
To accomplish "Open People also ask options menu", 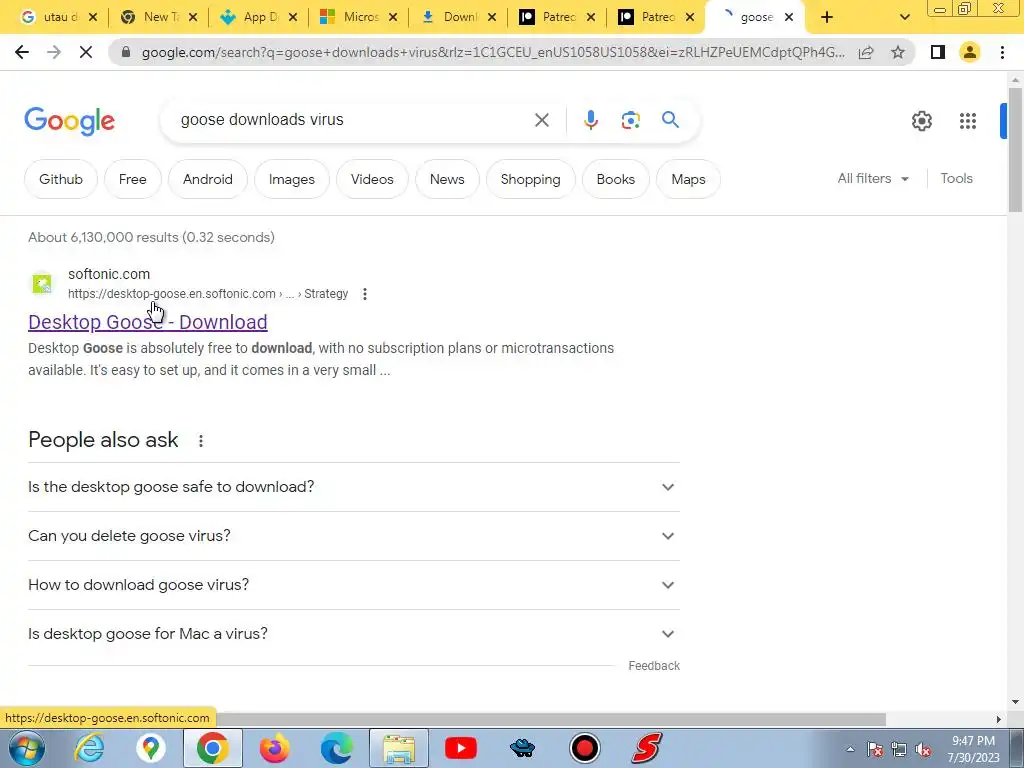I will [x=200, y=441].
